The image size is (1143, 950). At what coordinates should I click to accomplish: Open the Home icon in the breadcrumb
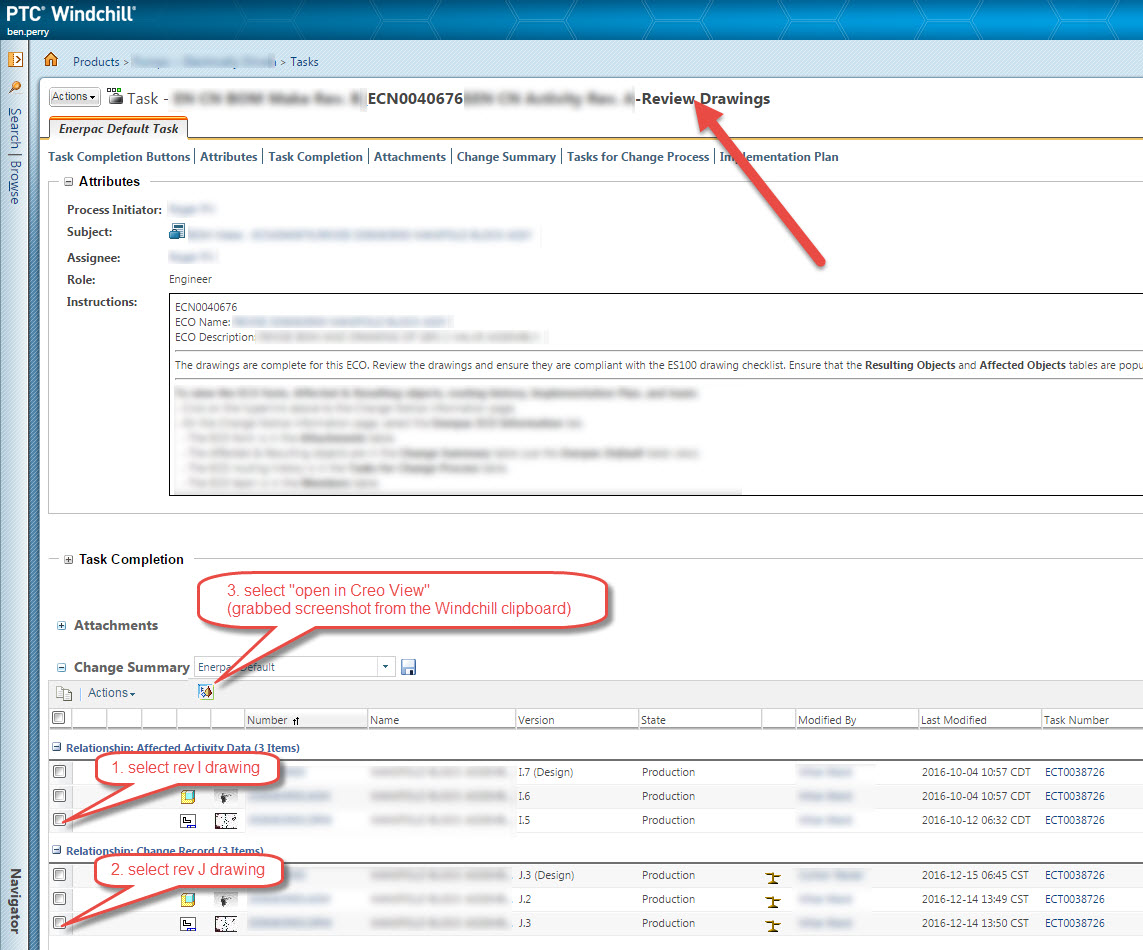51,60
